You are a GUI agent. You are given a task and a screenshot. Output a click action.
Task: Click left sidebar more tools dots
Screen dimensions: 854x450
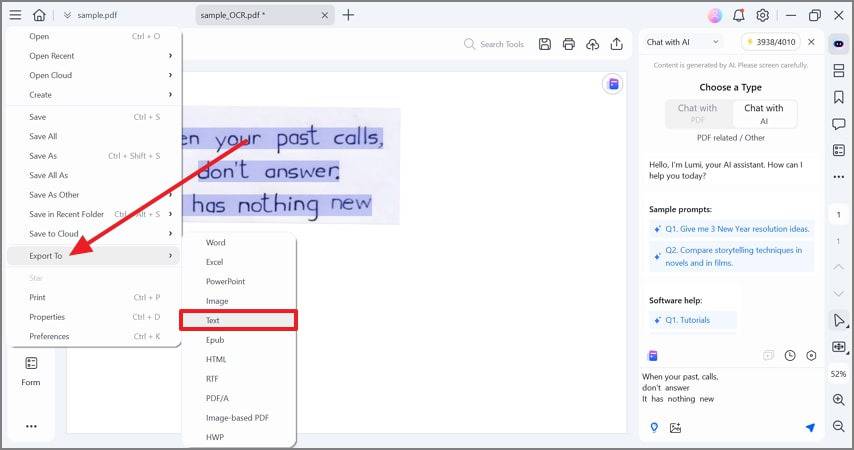[x=31, y=427]
